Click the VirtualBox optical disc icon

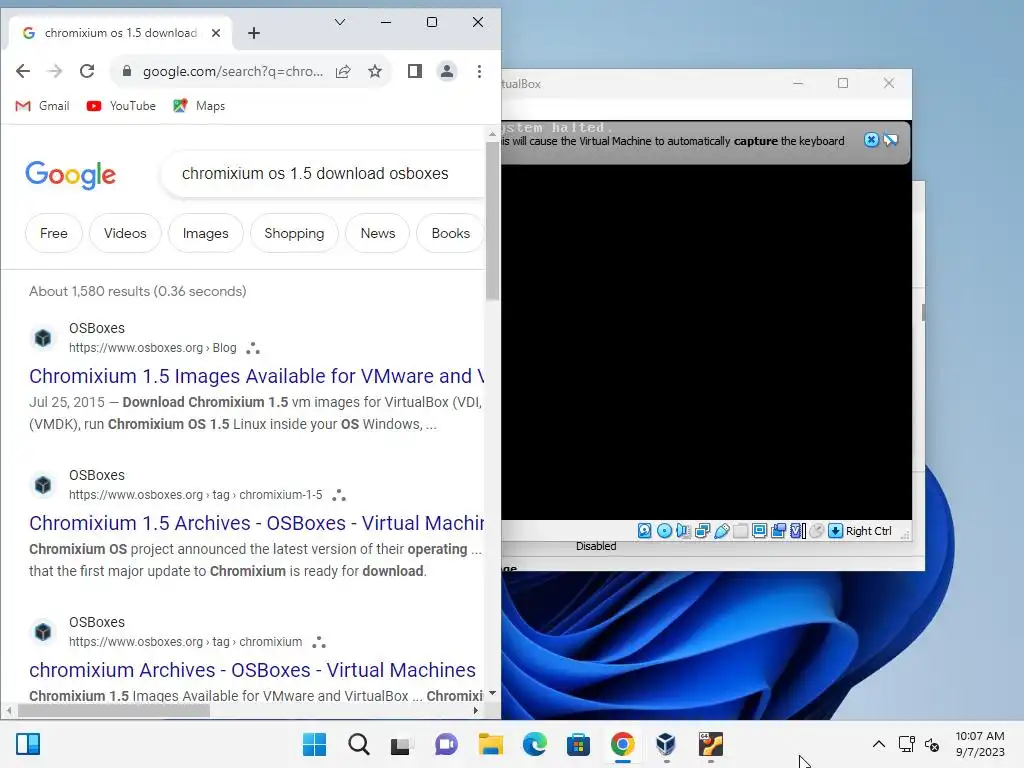point(664,531)
